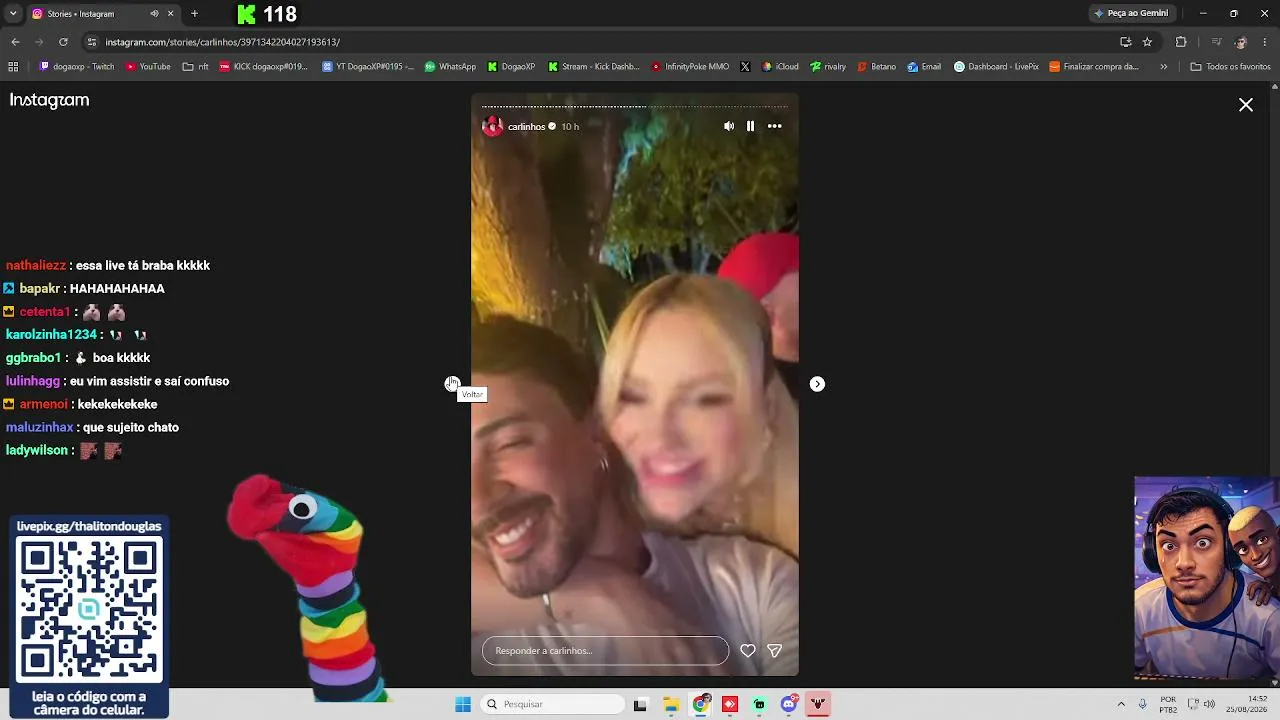Reload the current page
The width and height of the screenshot is (1280, 720).
(x=63, y=42)
